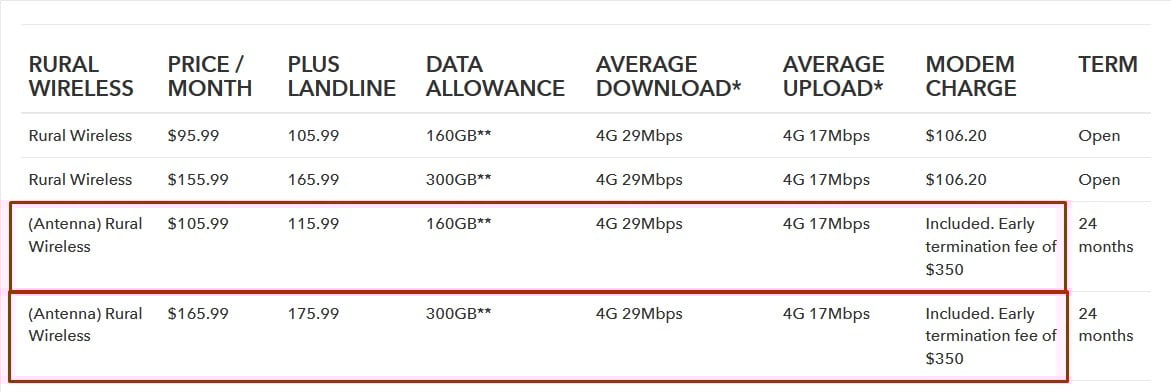Select the PLUS LANDLINE column header

coord(341,76)
